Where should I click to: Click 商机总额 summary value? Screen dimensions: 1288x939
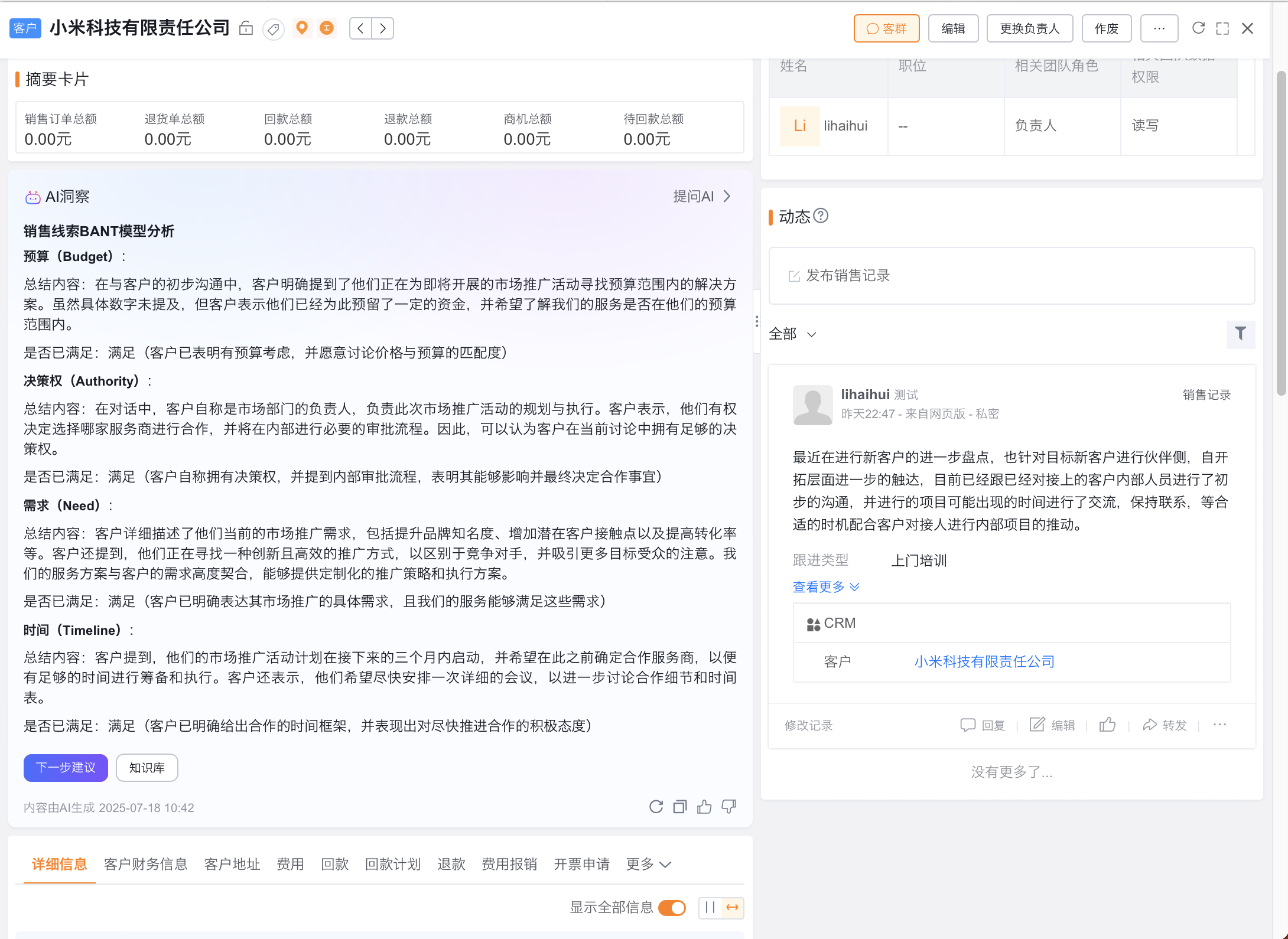527,139
